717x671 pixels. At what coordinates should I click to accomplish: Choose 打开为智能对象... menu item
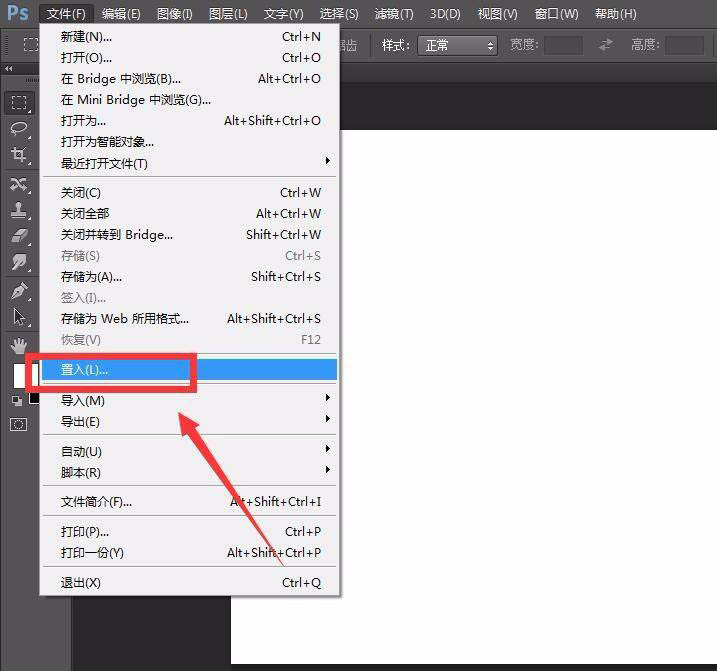(x=189, y=142)
